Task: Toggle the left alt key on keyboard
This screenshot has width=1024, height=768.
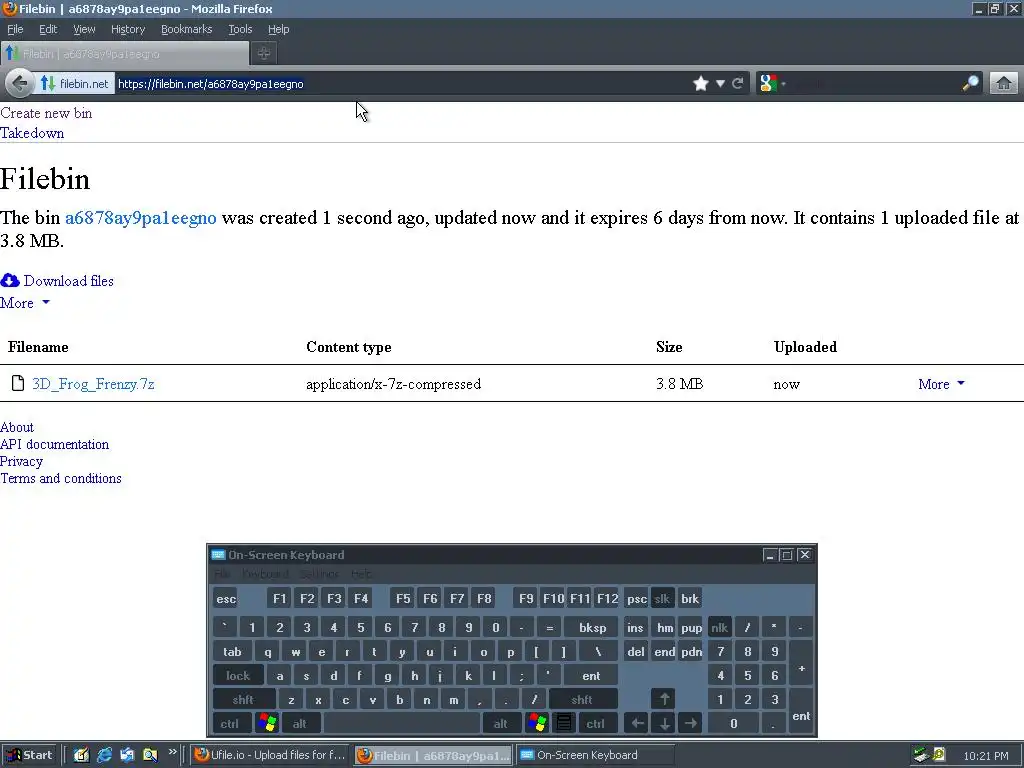Action: pyautogui.click(x=300, y=724)
